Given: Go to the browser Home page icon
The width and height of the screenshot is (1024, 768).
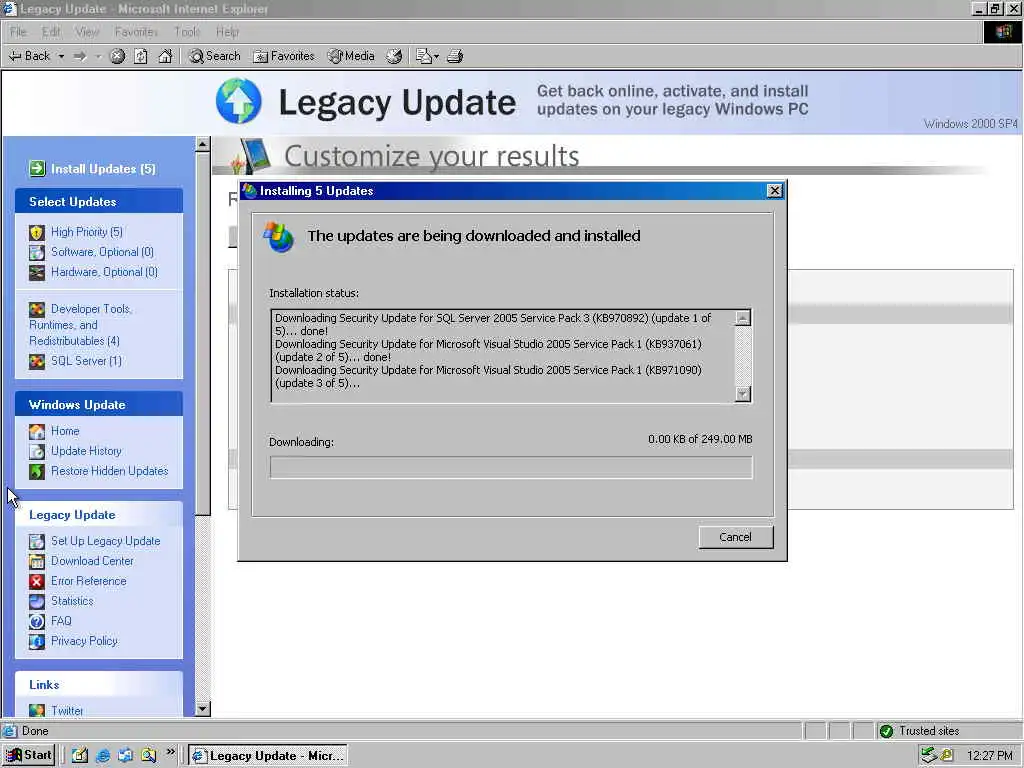Looking at the screenshot, I should 165,56.
